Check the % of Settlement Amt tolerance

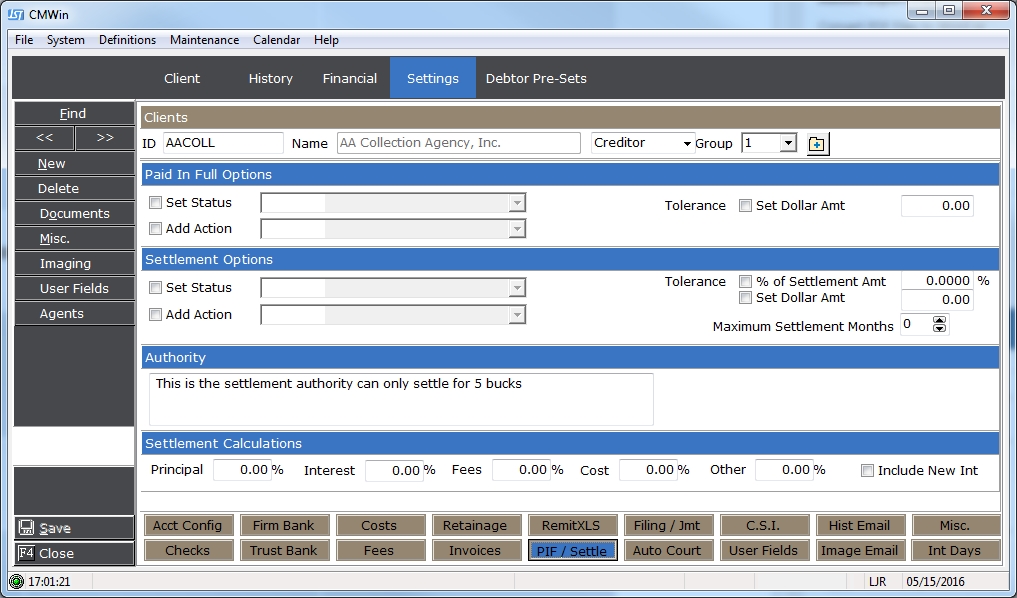point(745,282)
